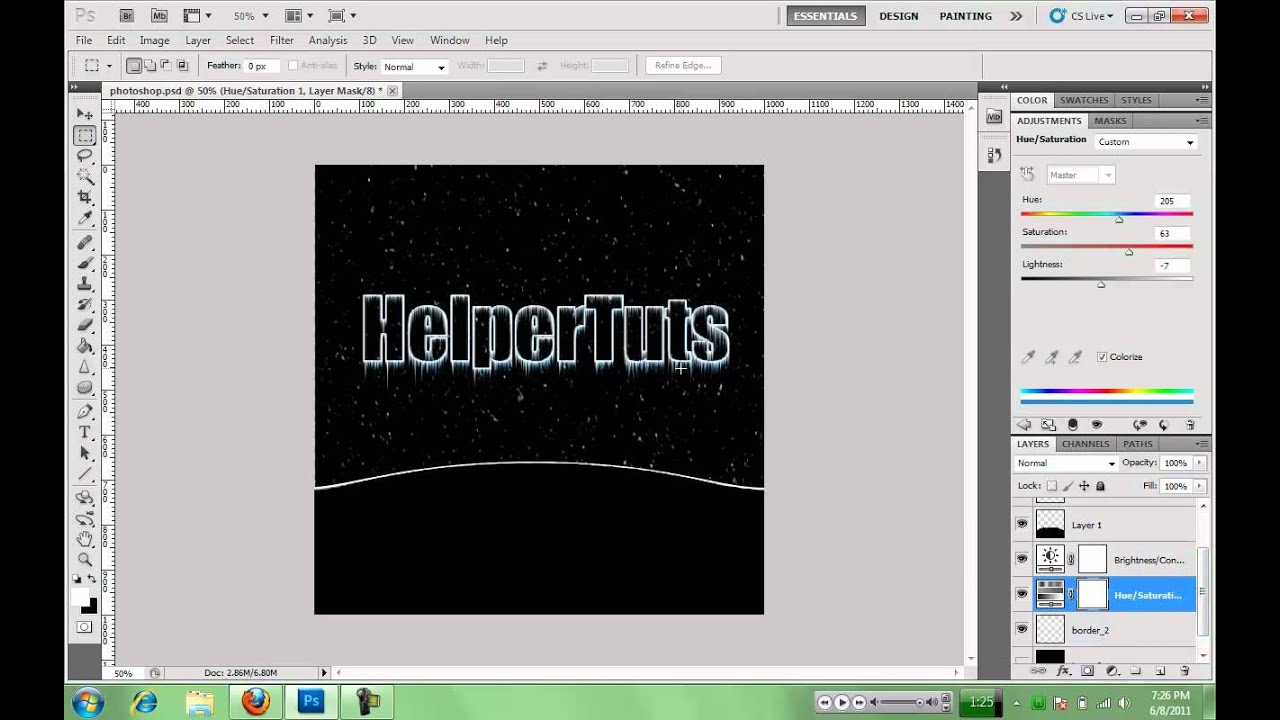Switch to the Swatches tab

[x=1084, y=100]
